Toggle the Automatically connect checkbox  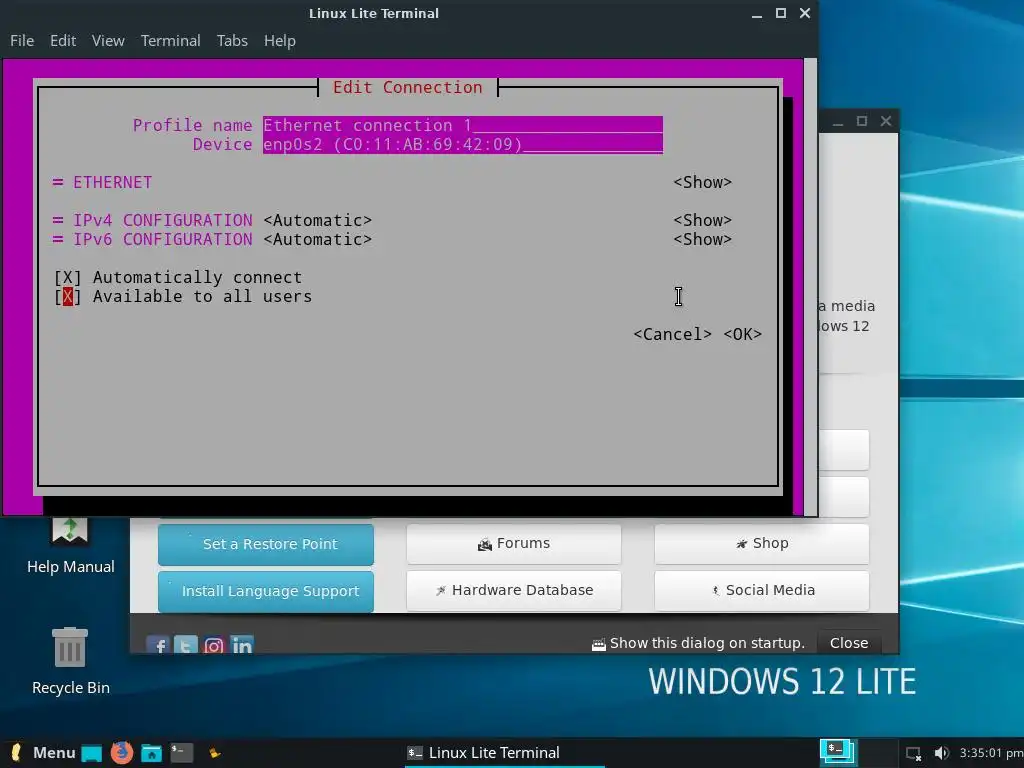(x=67, y=278)
